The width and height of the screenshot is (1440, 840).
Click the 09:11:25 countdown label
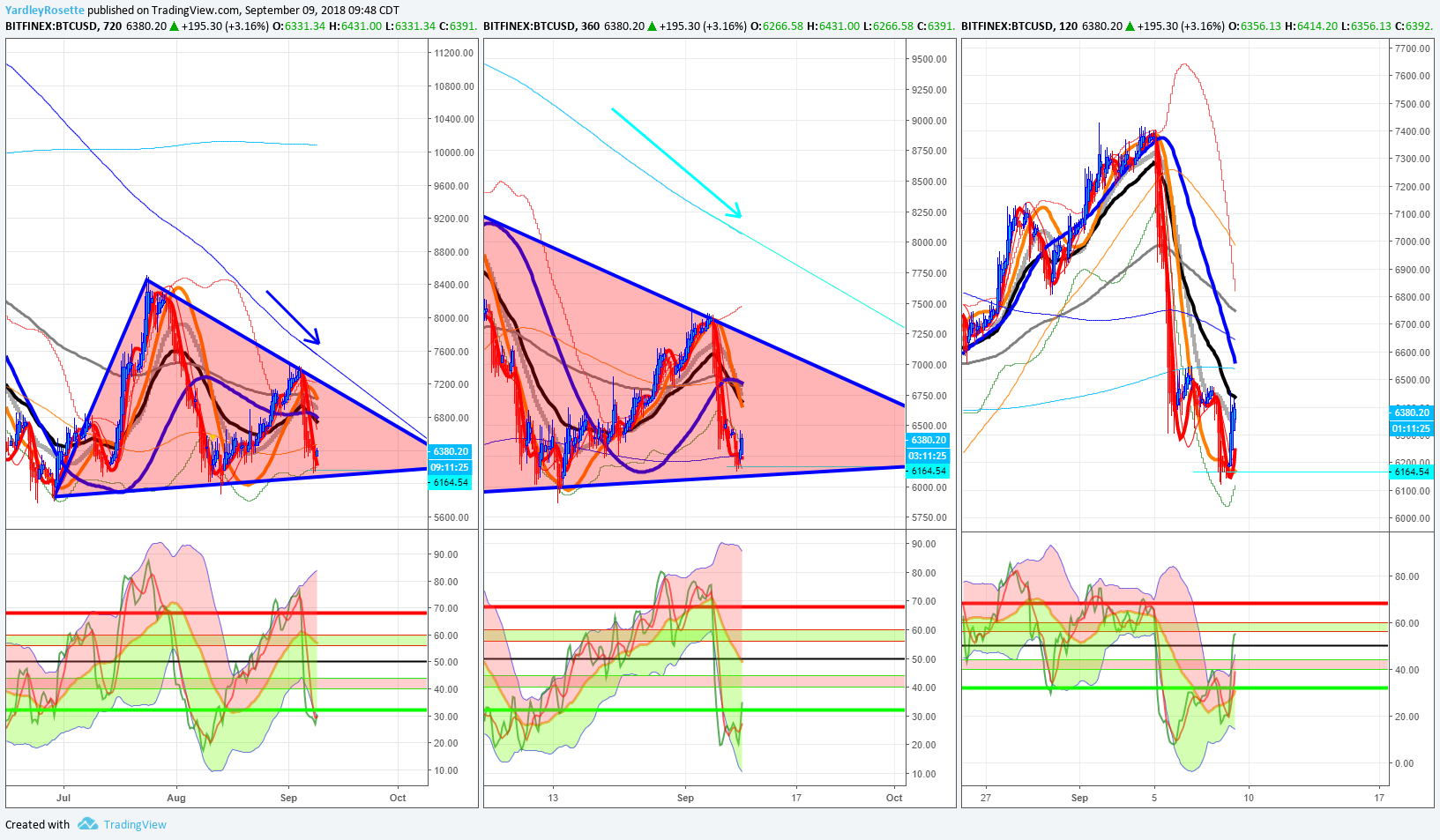click(x=451, y=467)
